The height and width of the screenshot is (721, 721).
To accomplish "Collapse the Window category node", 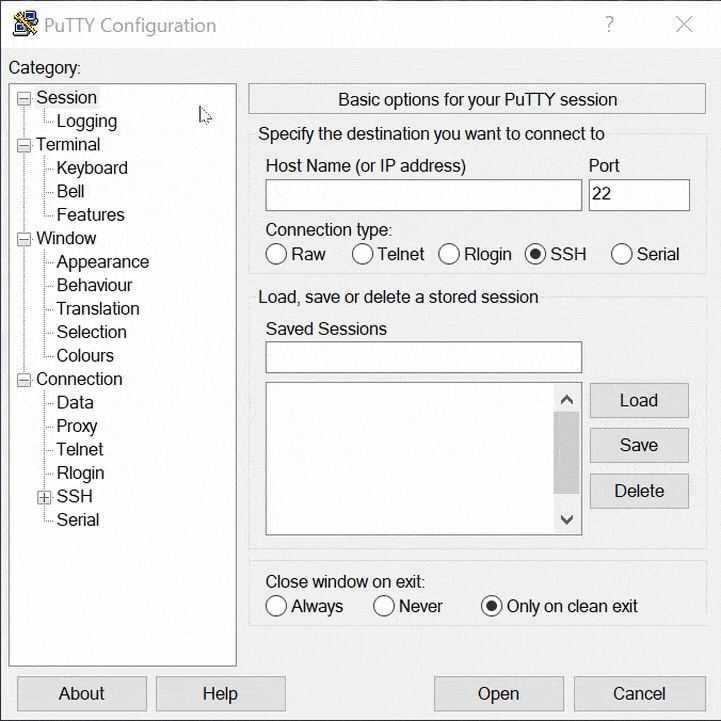I will click(x=24, y=239).
